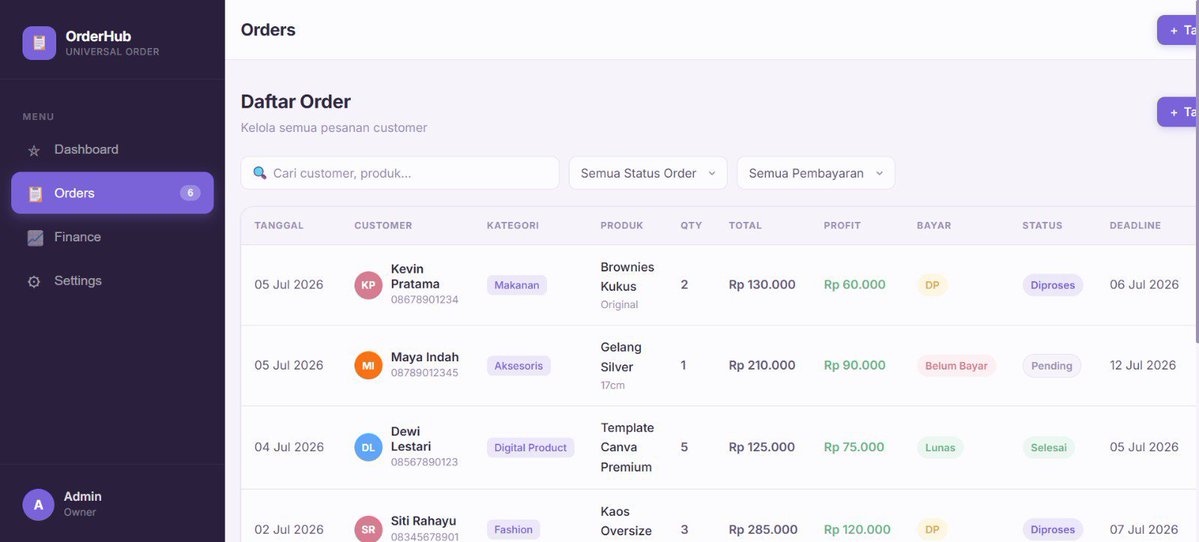Click the KATEGORI column header
The width and height of the screenshot is (1199, 542).
click(x=512, y=226)
